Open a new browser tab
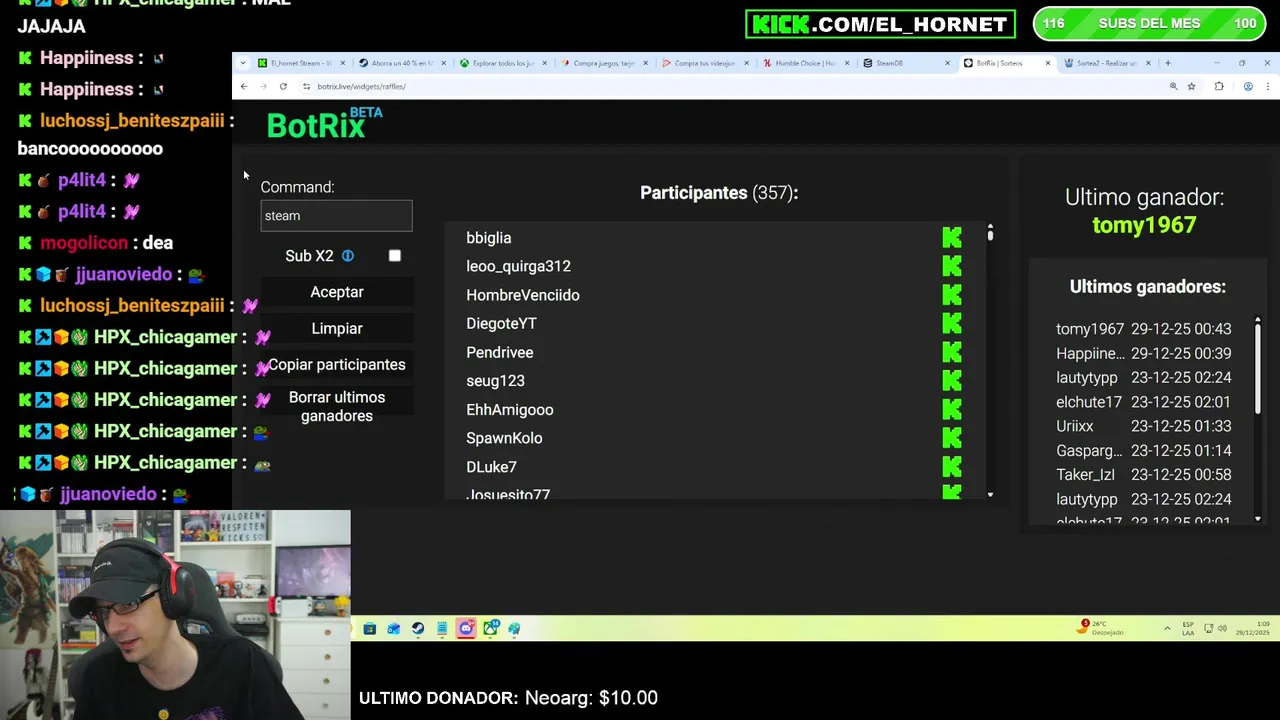Screen dimensions: 1280x720 point(1167,63)
